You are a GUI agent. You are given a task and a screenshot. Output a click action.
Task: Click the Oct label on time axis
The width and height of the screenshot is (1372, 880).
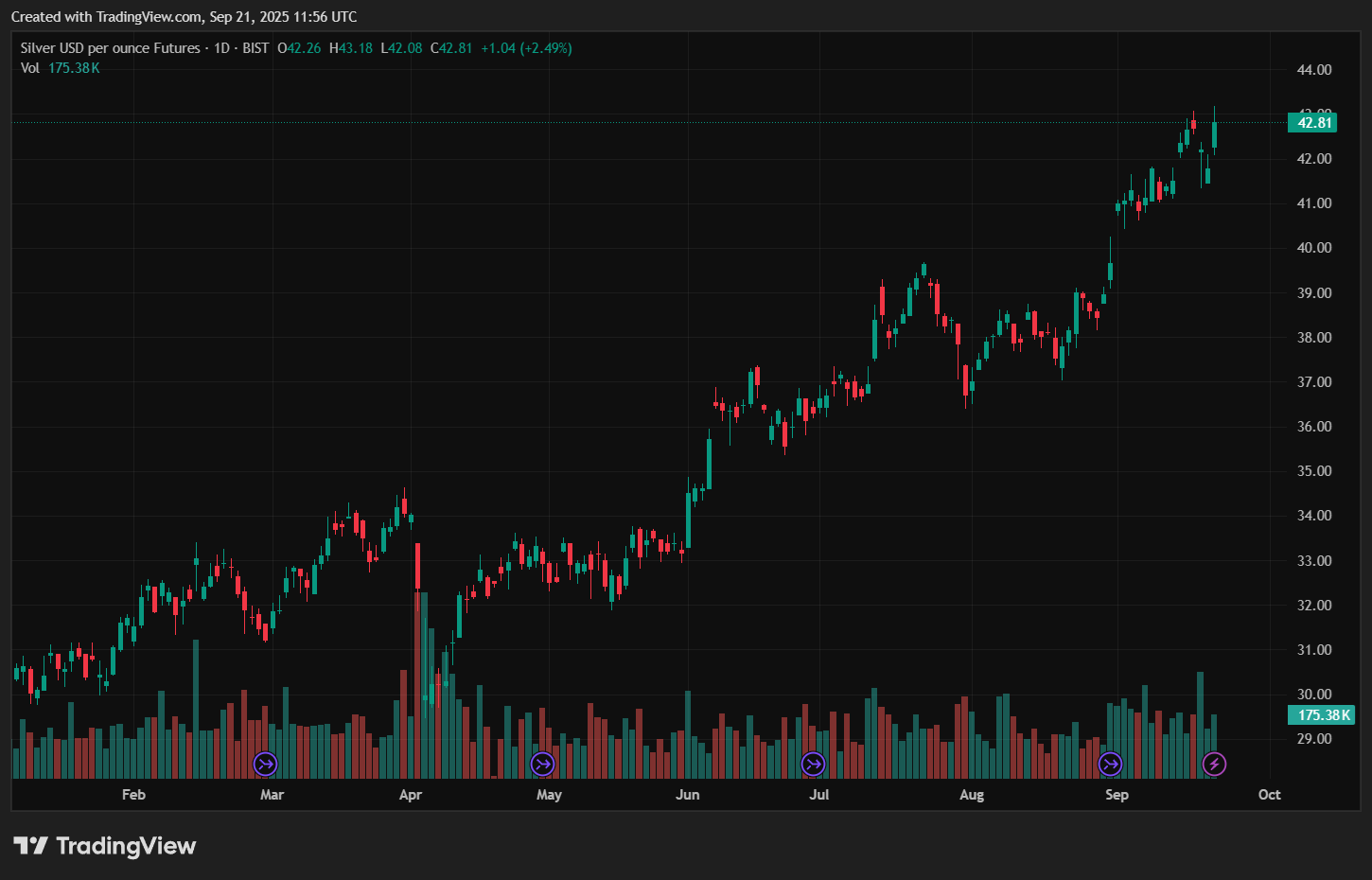1269,795
